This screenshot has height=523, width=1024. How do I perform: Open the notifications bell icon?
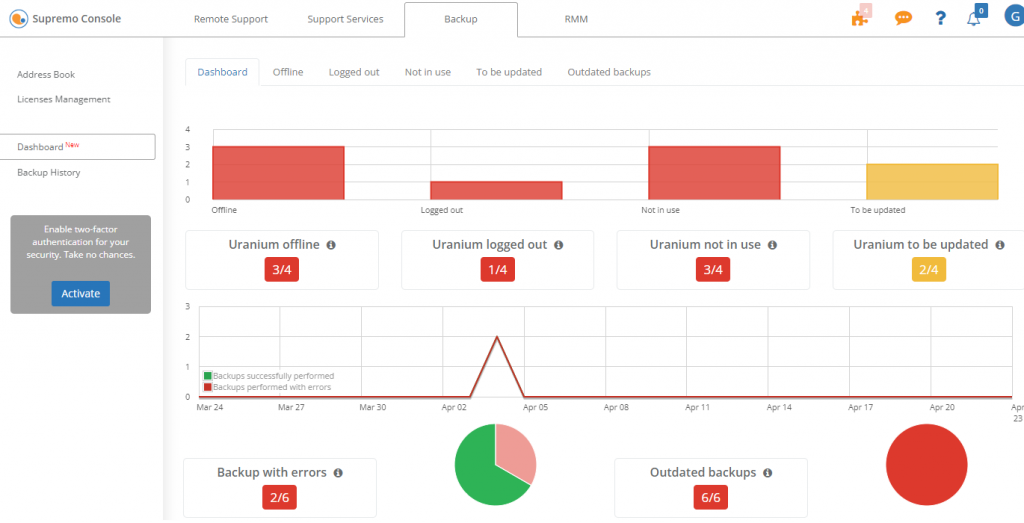click(x=974, y=18)
